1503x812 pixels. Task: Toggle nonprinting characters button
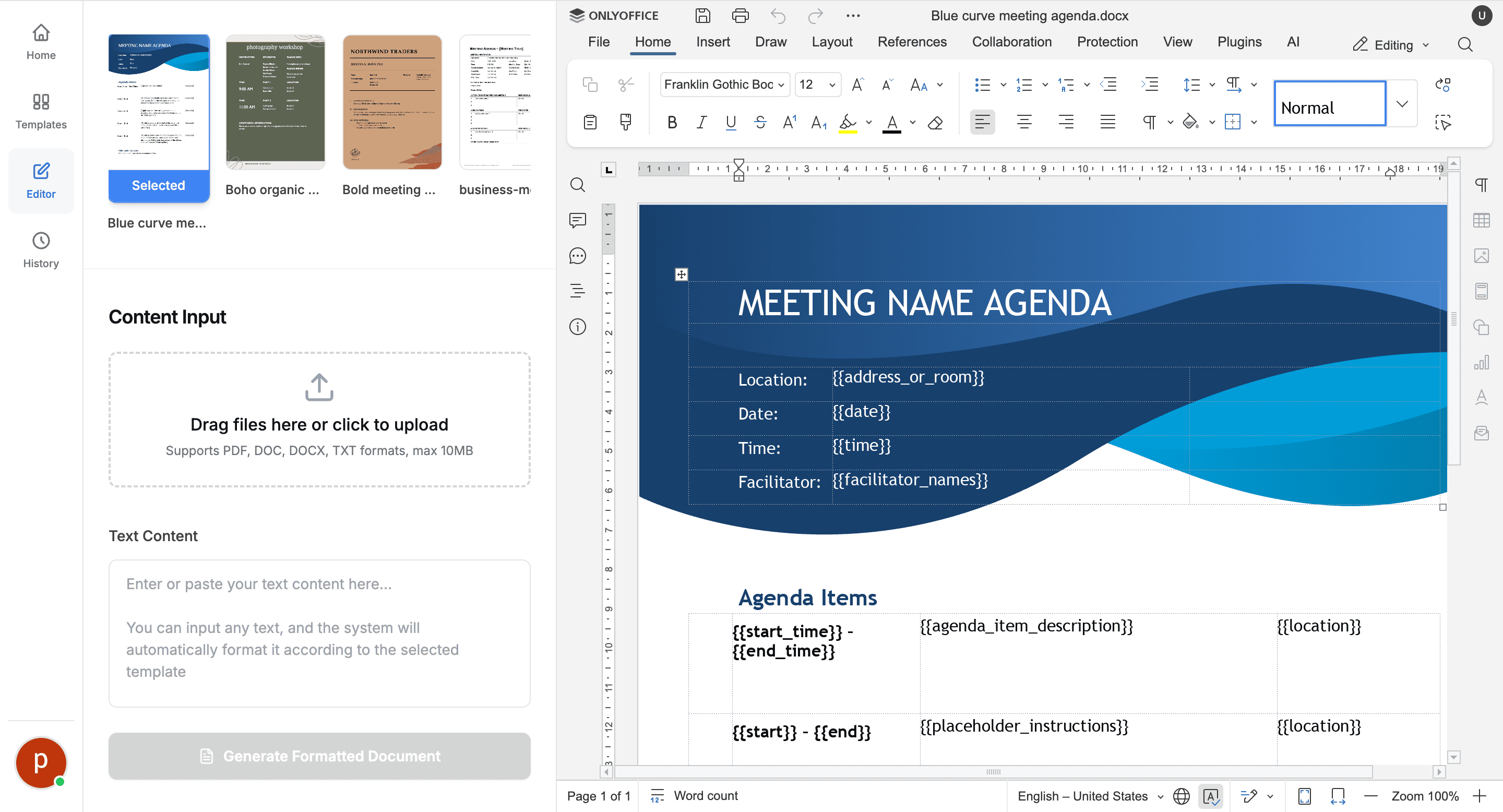click(1149, 123)
